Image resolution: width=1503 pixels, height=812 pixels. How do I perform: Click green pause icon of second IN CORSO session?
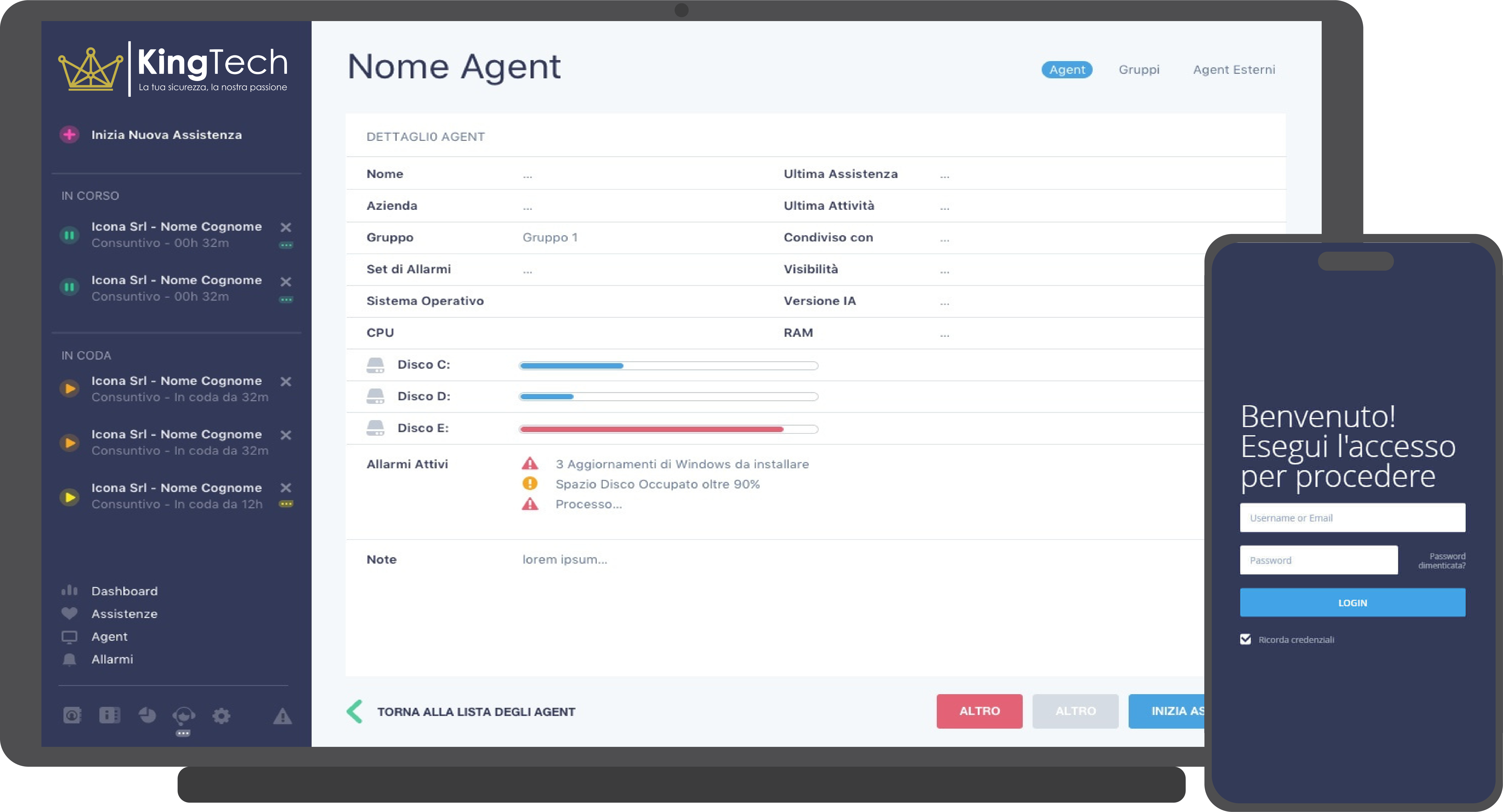coord(69,287)
